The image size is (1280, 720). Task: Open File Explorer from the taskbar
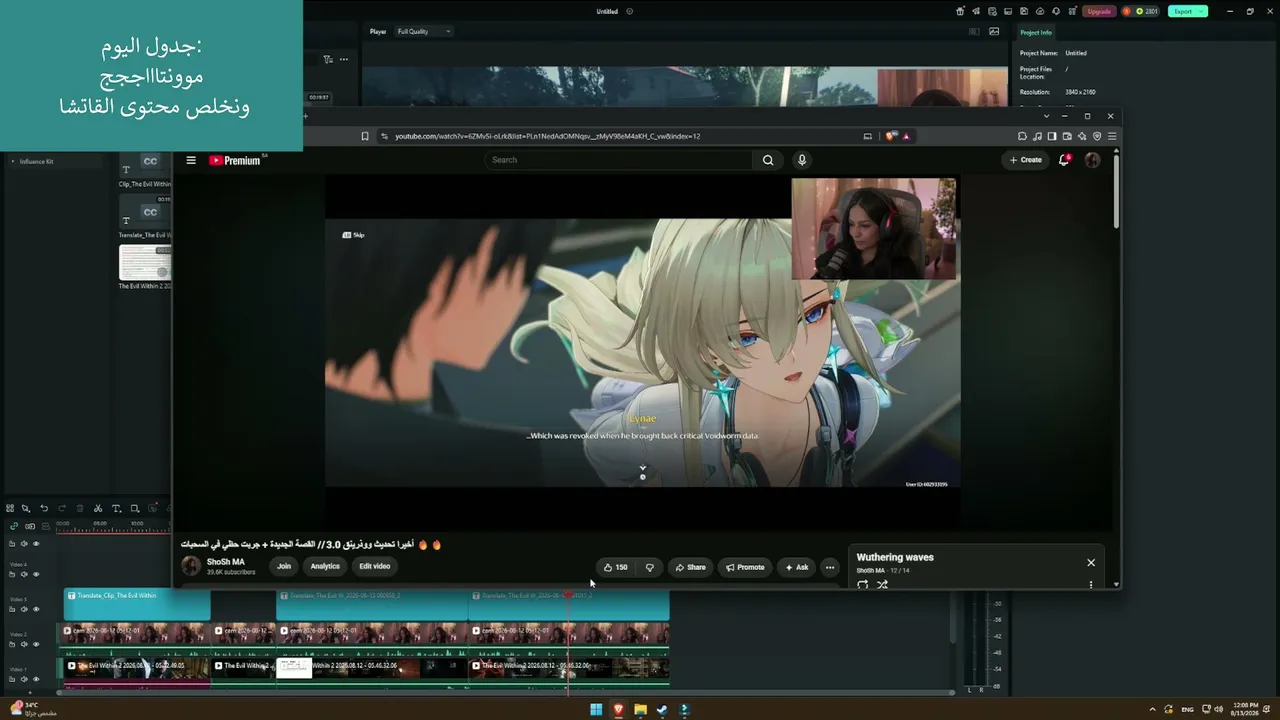(x=640, y=710)
